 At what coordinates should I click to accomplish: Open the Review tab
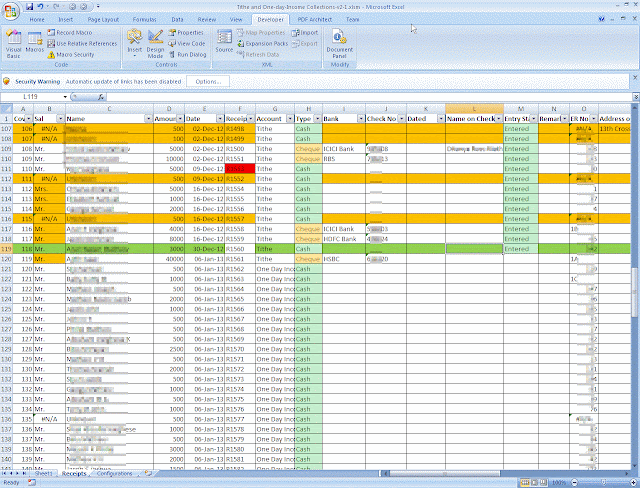tap(207, 19)
